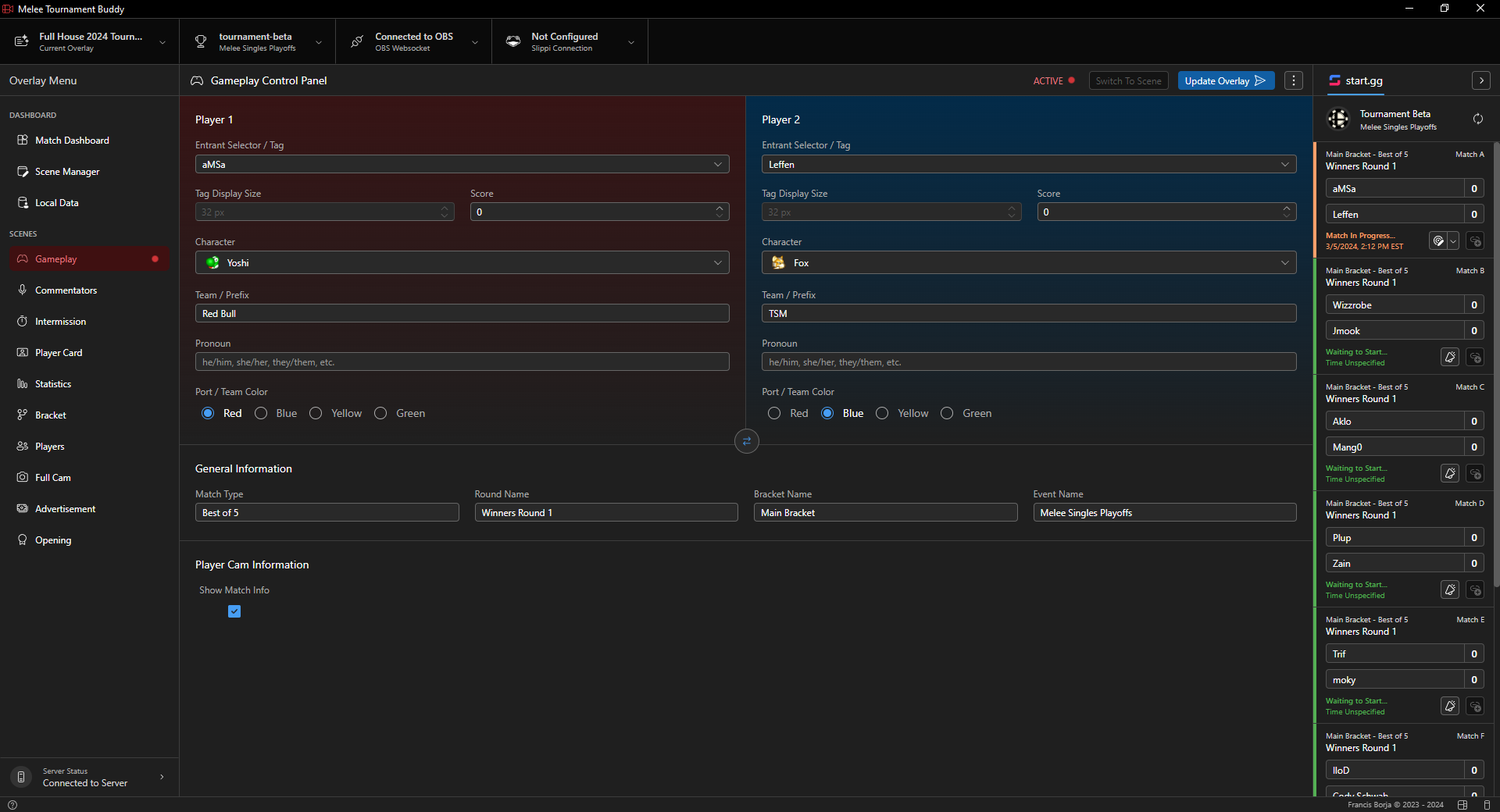Viewport: 1500px width, 812px height.
Task: Click the Match A edit match icon
Action: (1438, 241)
